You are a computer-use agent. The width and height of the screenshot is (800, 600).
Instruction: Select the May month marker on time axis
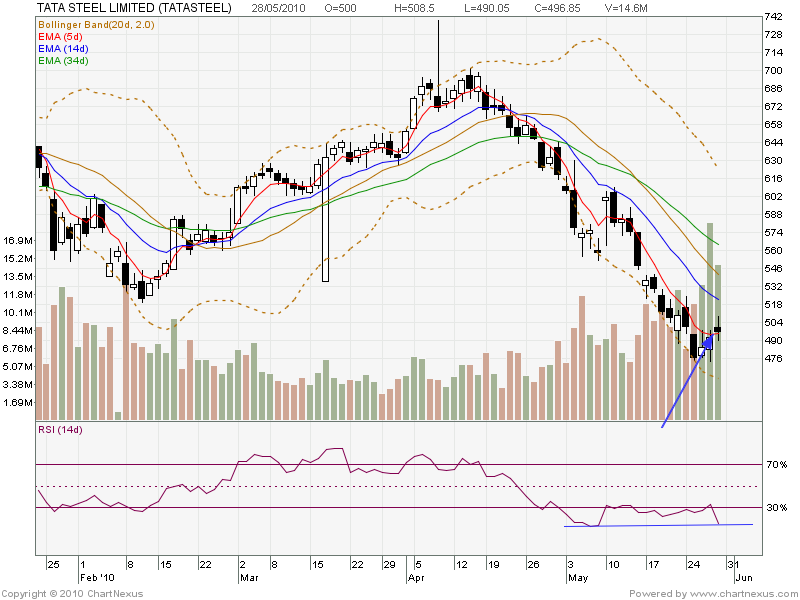coord(575,578)
